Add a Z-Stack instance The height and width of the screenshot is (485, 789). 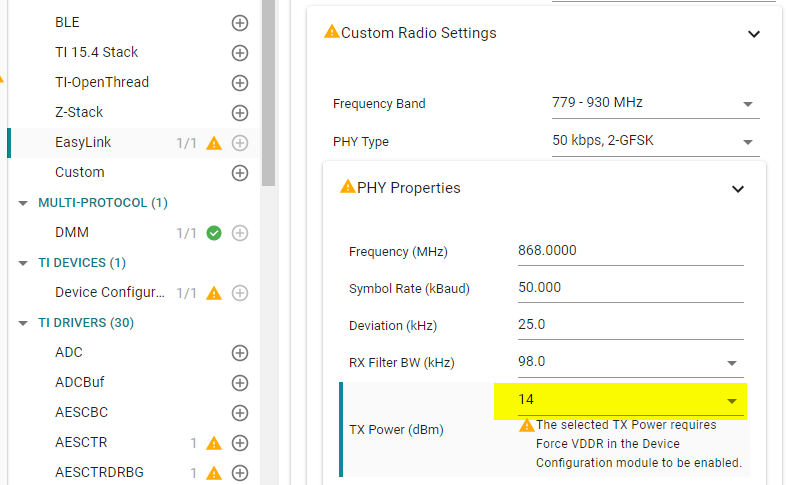pyautogui.click(x=240, y=112)
